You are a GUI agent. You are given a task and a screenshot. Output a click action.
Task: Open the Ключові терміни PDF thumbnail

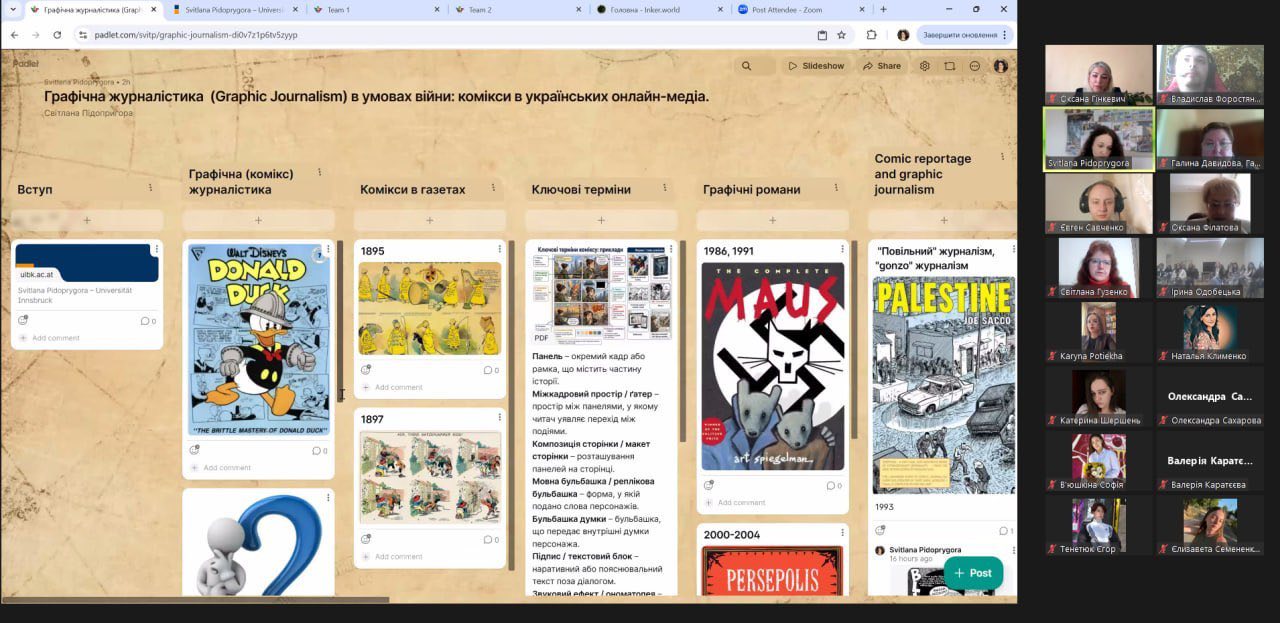click(x=601, y=293)
